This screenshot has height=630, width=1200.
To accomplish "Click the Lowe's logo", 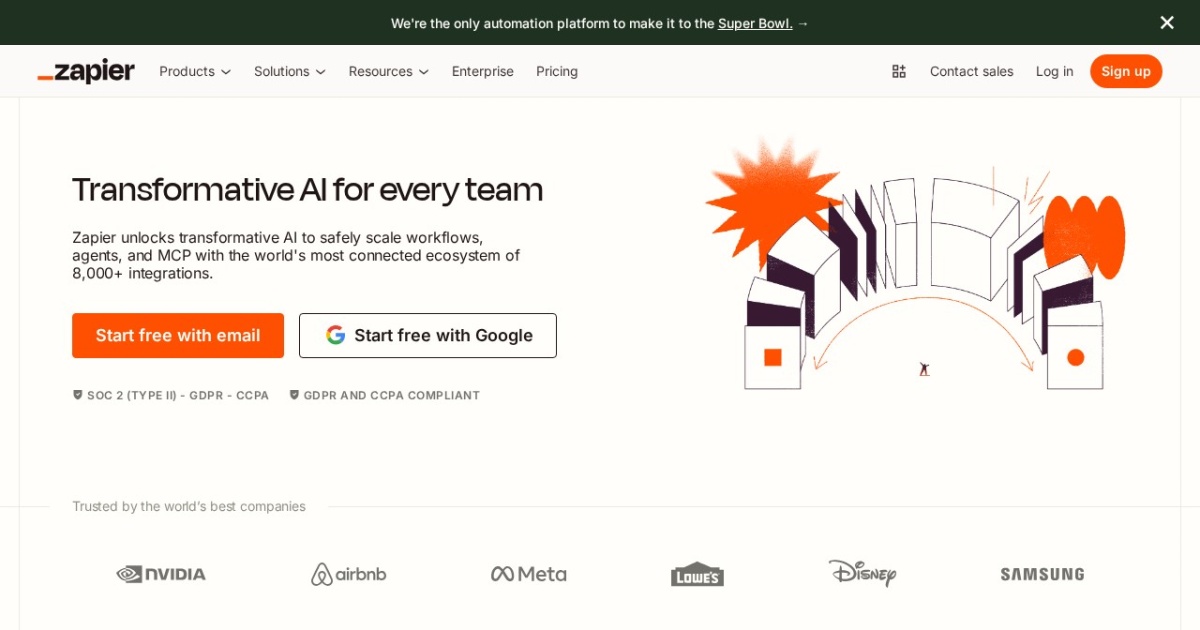I will click(x=697, y=574).
